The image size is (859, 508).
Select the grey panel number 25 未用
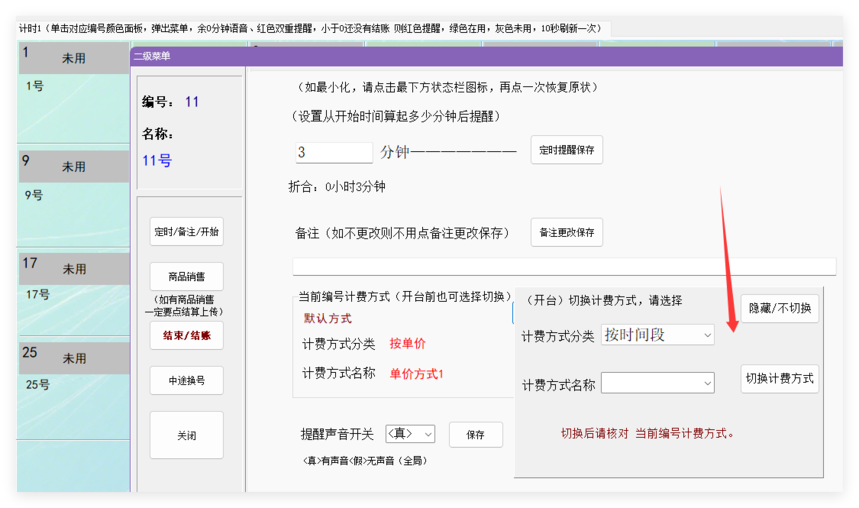pos(74,358)
